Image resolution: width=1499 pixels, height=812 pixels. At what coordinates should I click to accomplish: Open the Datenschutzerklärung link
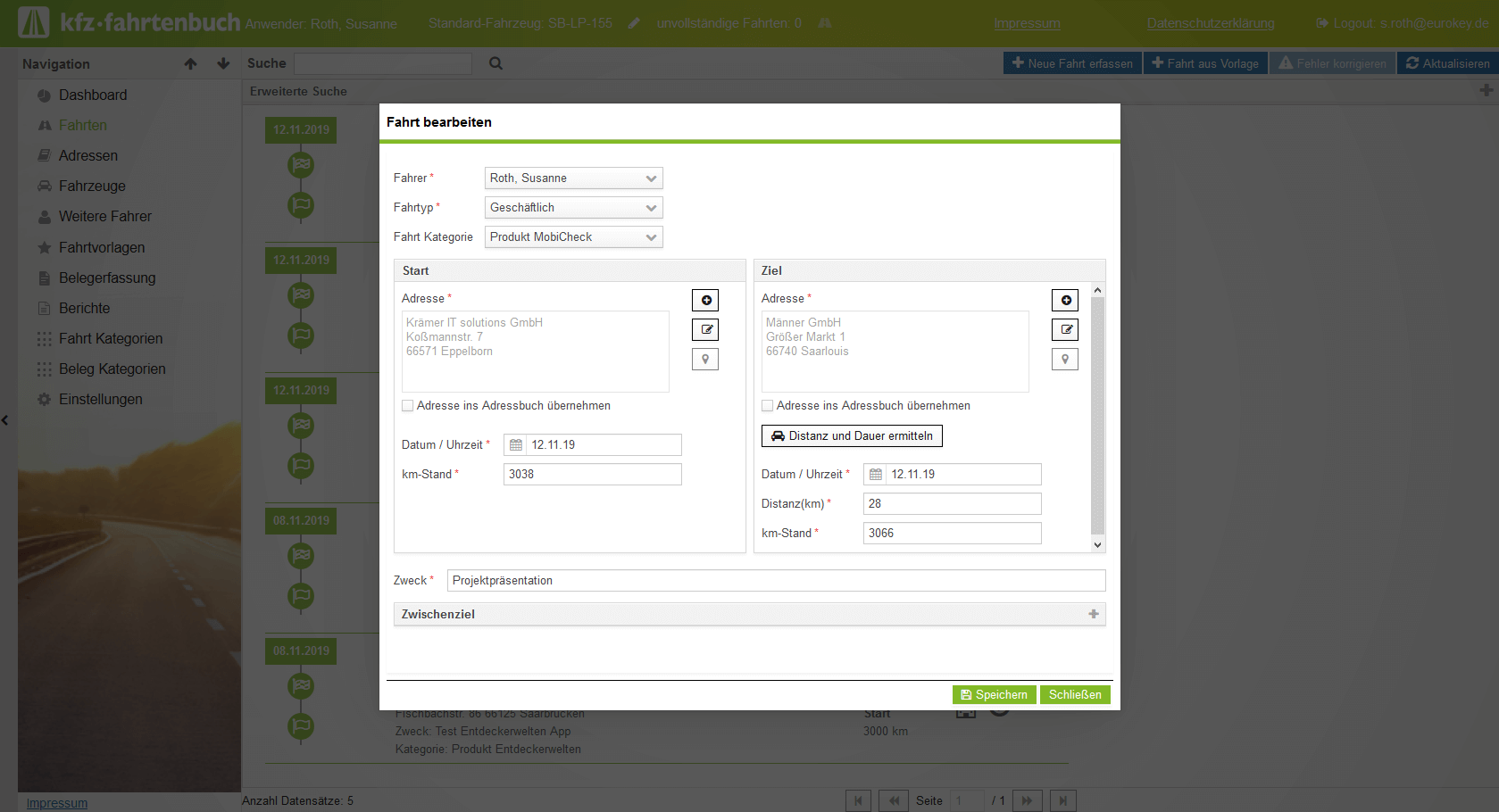point(1211,23)
